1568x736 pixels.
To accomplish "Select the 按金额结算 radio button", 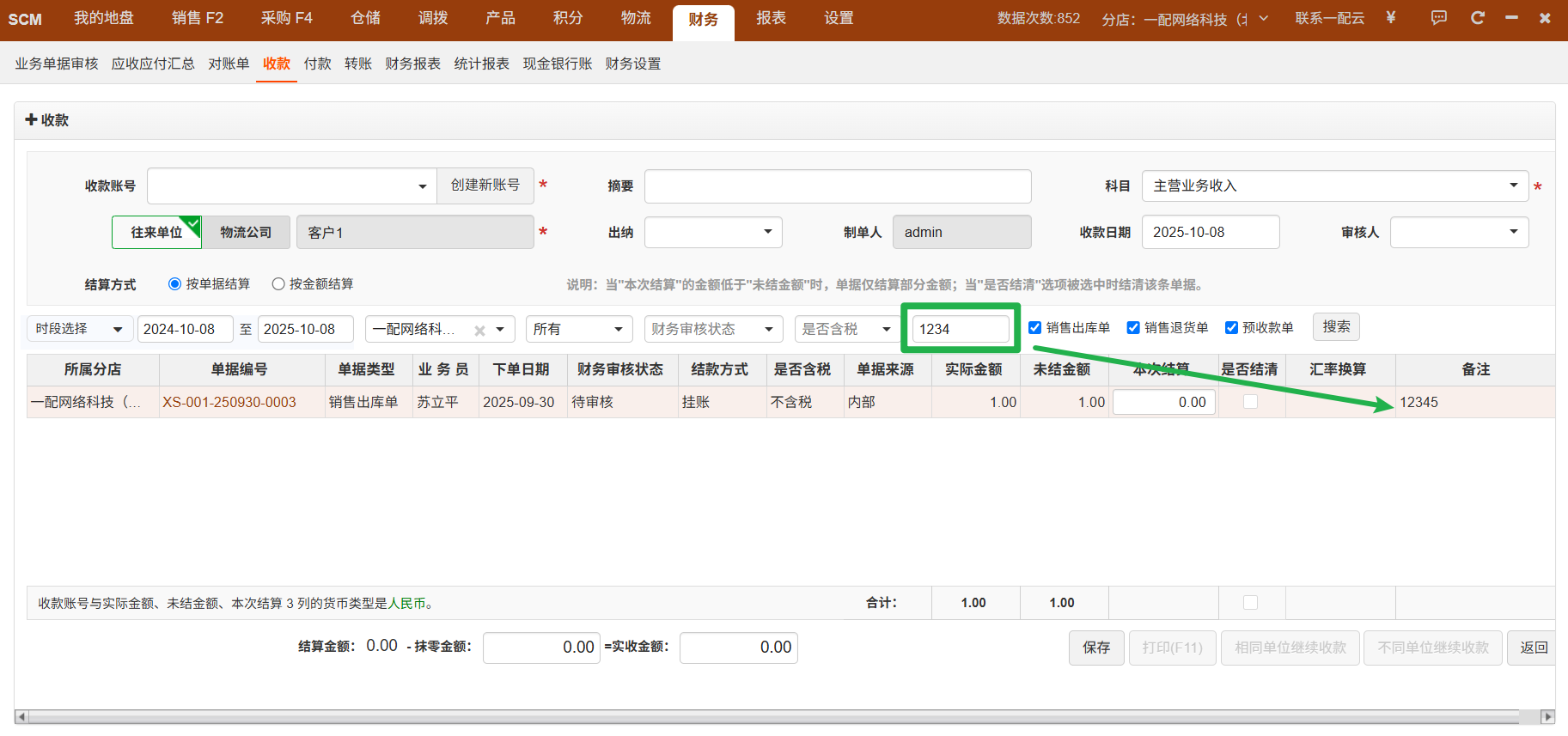I will tap(278, 284).
